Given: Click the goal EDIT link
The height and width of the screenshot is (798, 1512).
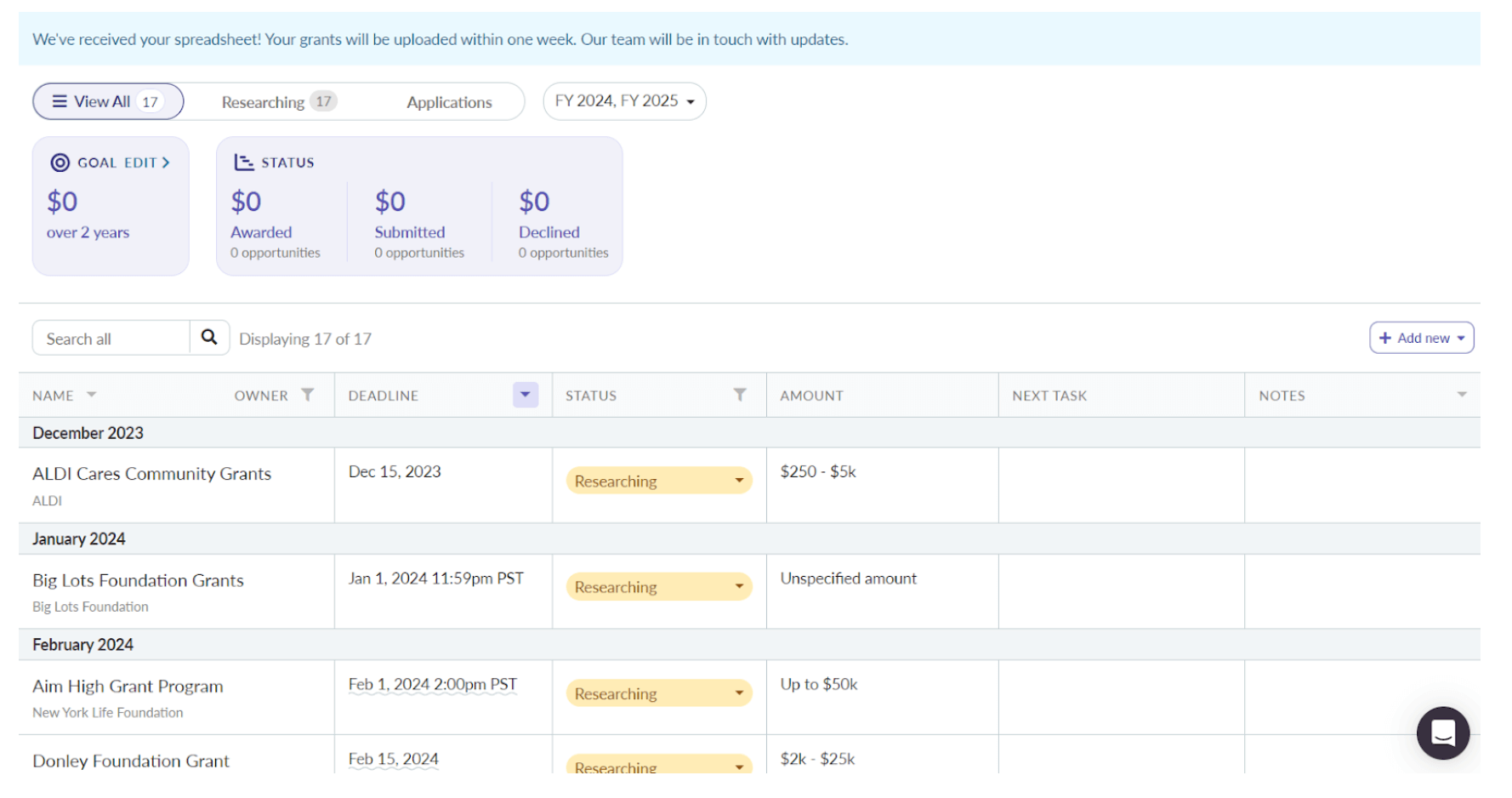Looking at the screenshot, I should (x=146, y=162).
